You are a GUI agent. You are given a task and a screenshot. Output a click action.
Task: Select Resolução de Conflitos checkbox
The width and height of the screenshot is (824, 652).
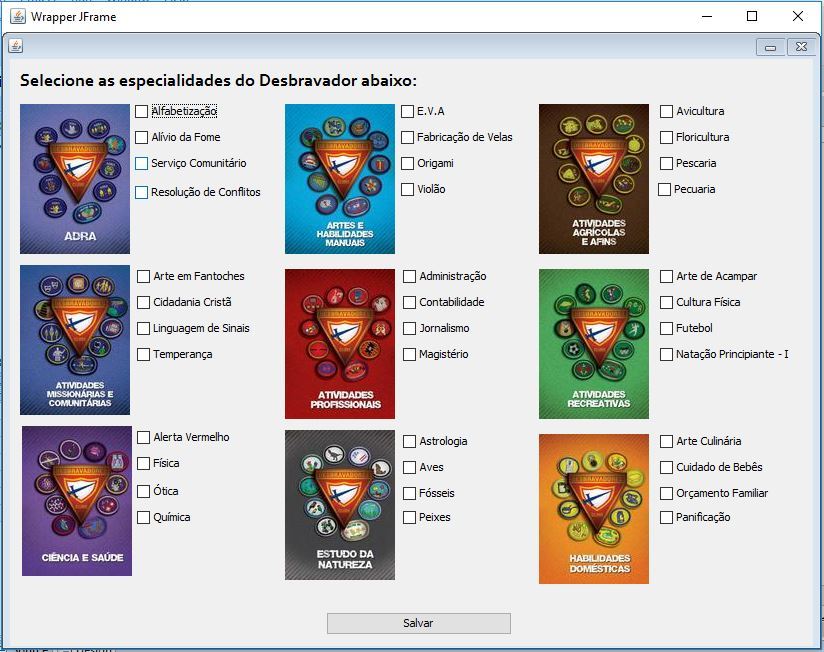141,192
